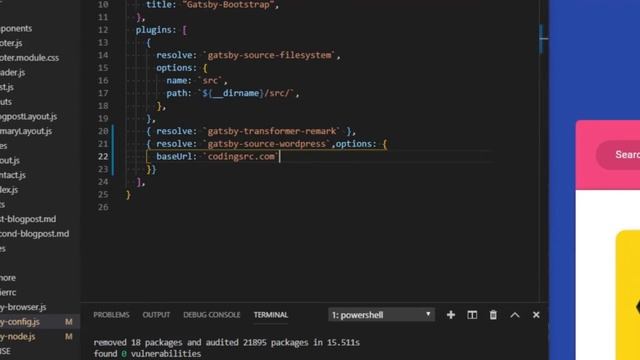Click 'found 0 vulnerabilities' terminal output

tap(147, 353)
